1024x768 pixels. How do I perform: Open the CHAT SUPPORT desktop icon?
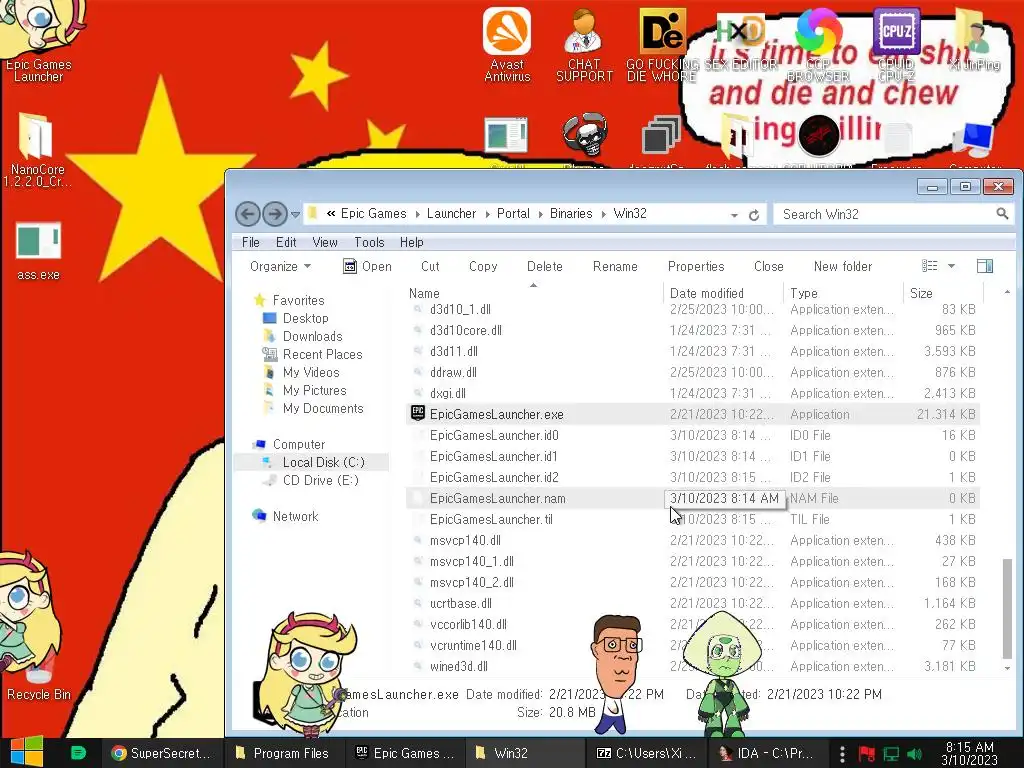click(584, 44)
